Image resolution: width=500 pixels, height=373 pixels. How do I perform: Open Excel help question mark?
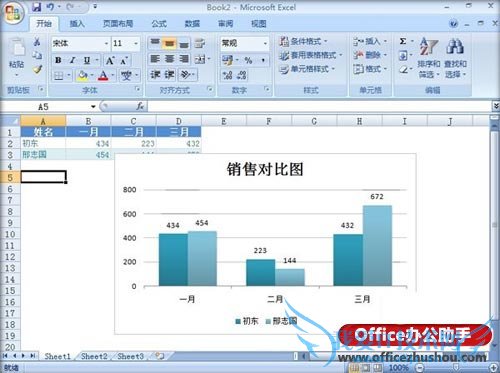coord(453,24)
